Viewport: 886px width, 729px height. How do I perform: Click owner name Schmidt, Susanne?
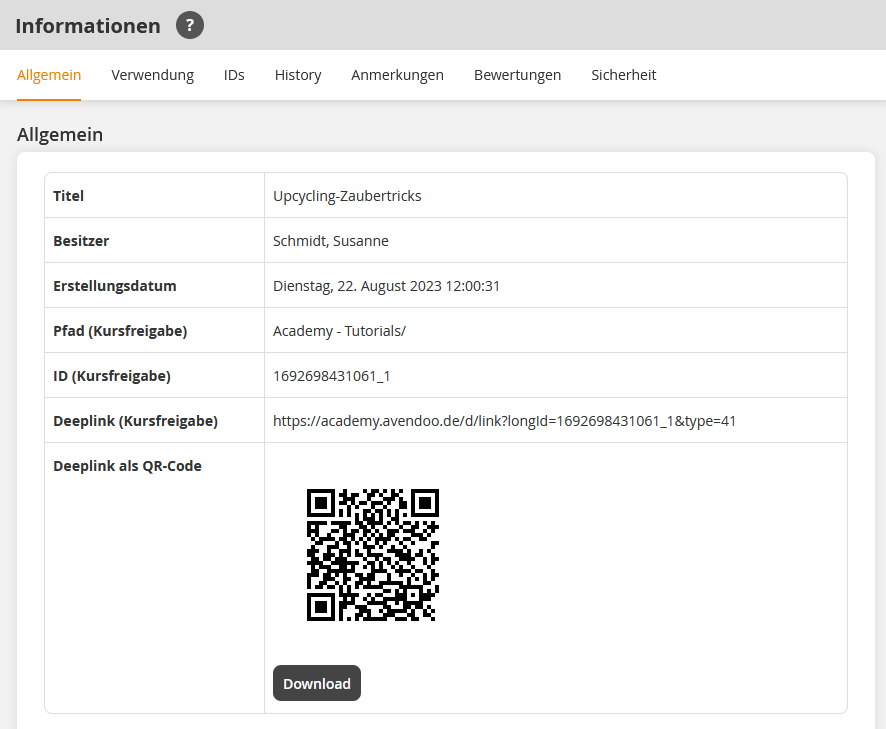(331, 241)
